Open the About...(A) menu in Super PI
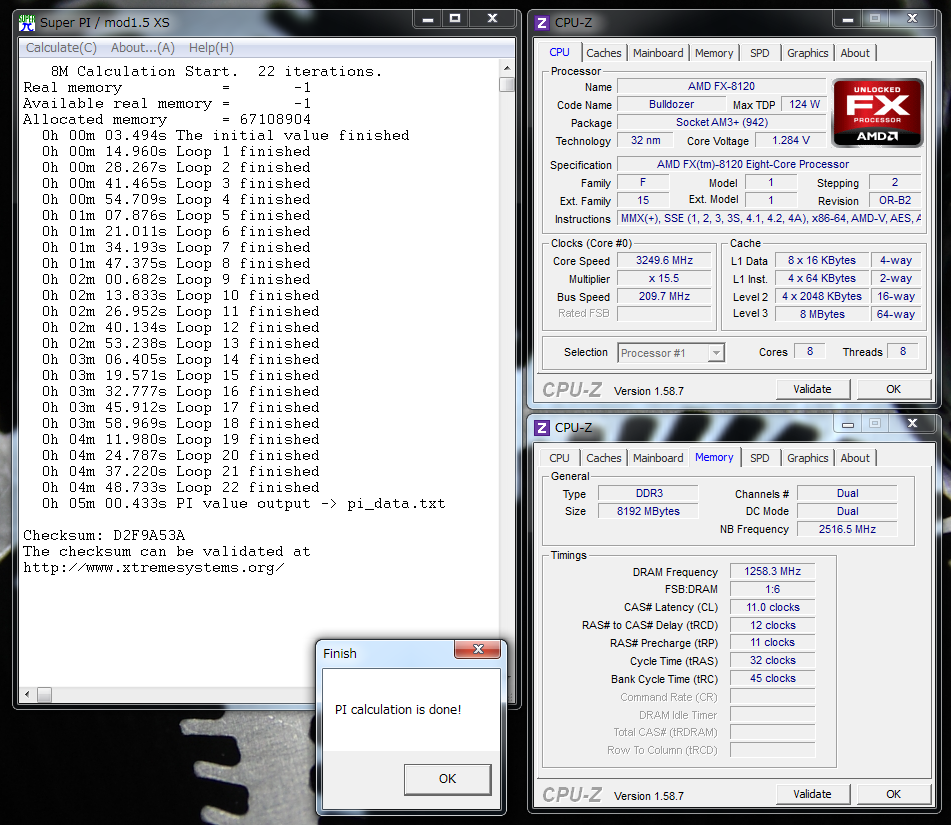This screenshot has height=825, width=951. tap(143, 48)
